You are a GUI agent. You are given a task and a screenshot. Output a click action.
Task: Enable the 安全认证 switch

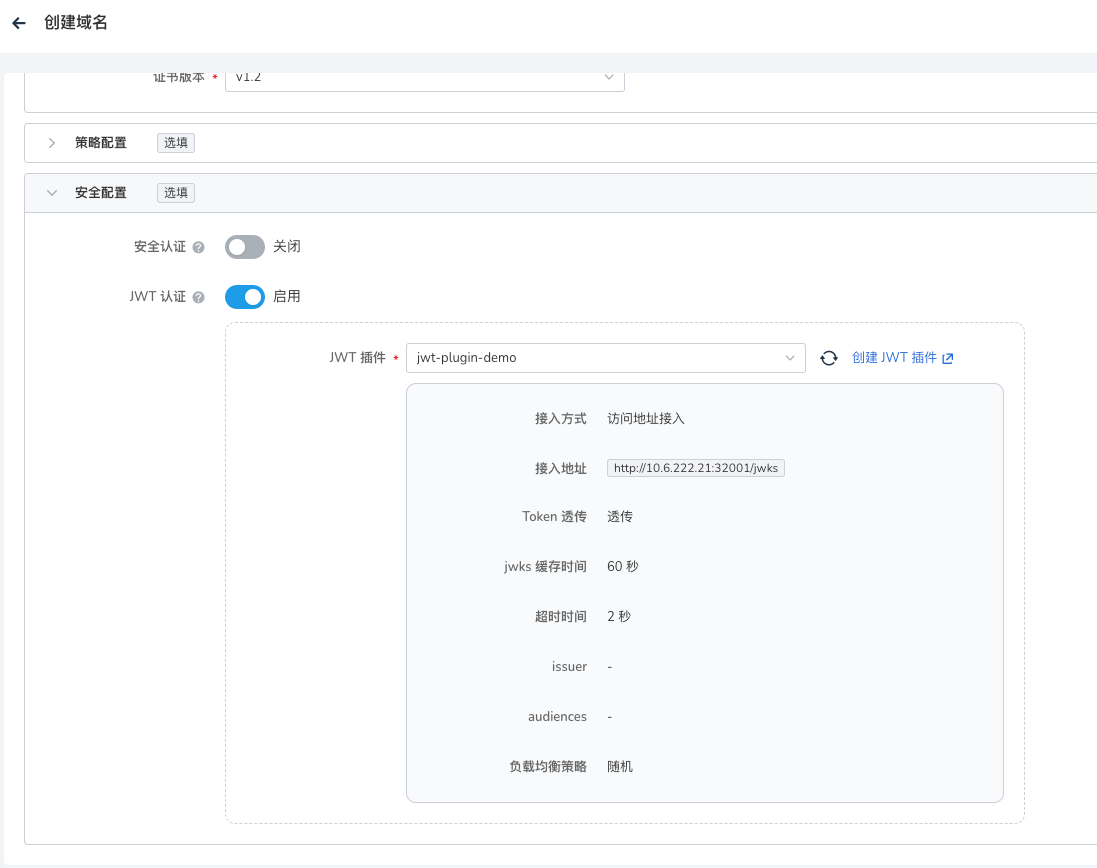[244, 247]
